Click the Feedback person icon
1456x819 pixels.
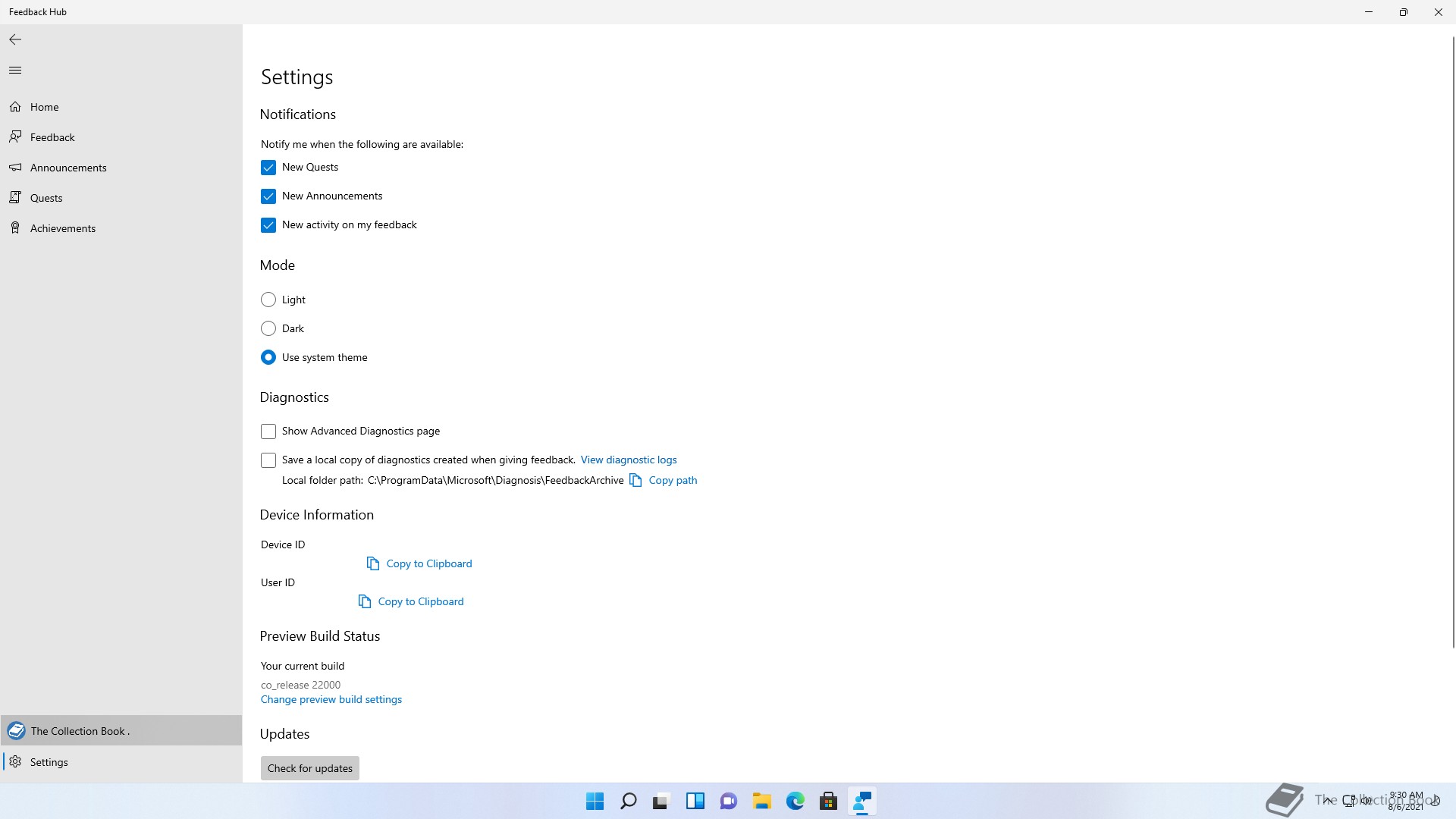(x=15, y=137)
